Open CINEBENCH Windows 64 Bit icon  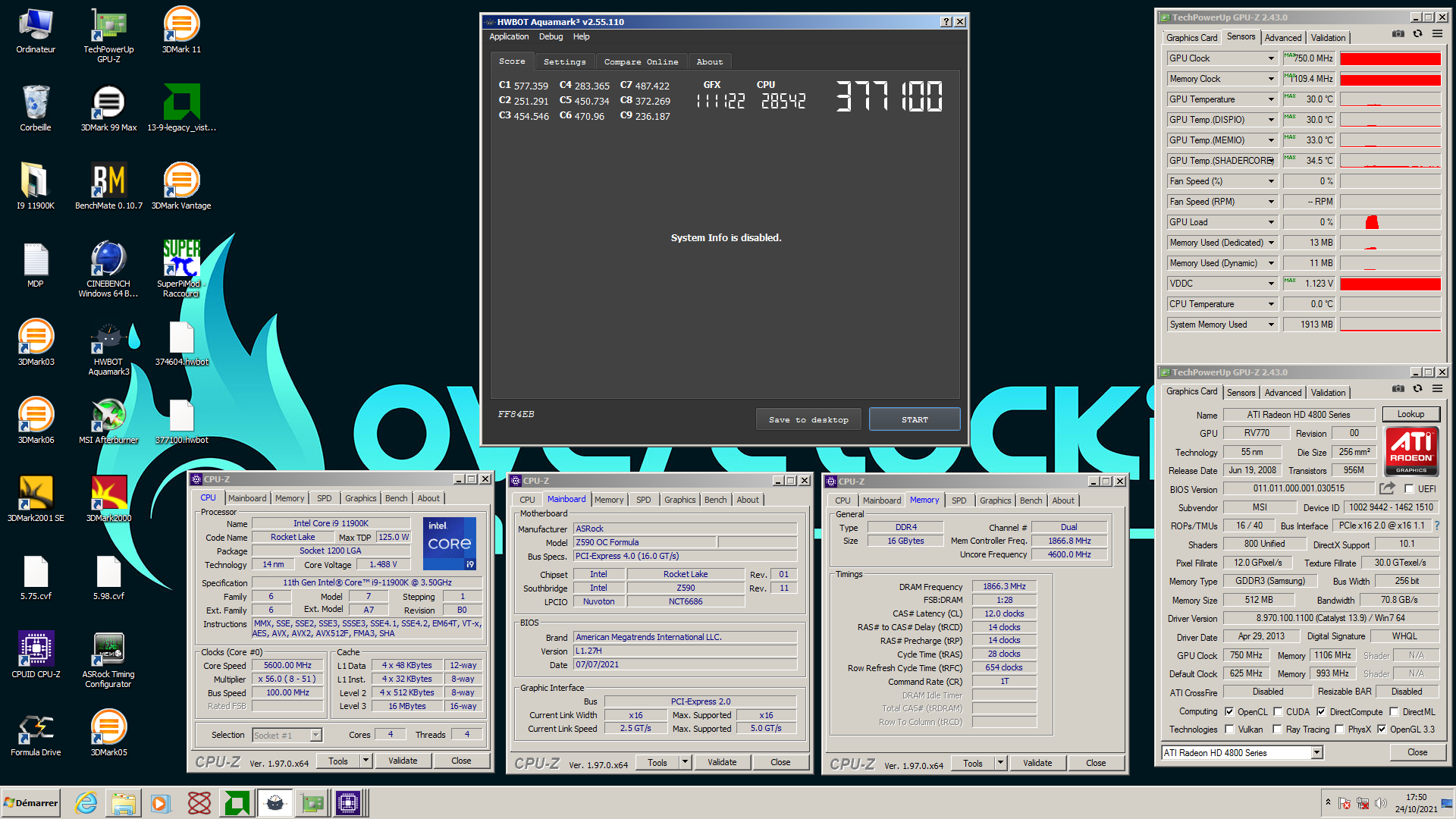coord(108,269)
